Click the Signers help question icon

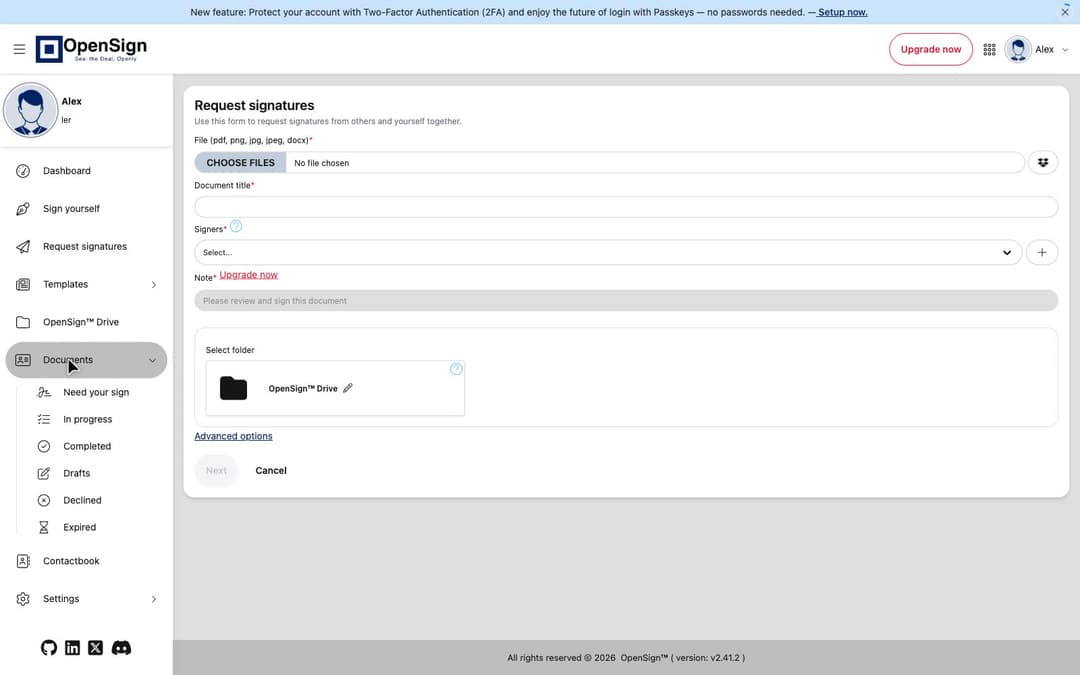(236, 226)
